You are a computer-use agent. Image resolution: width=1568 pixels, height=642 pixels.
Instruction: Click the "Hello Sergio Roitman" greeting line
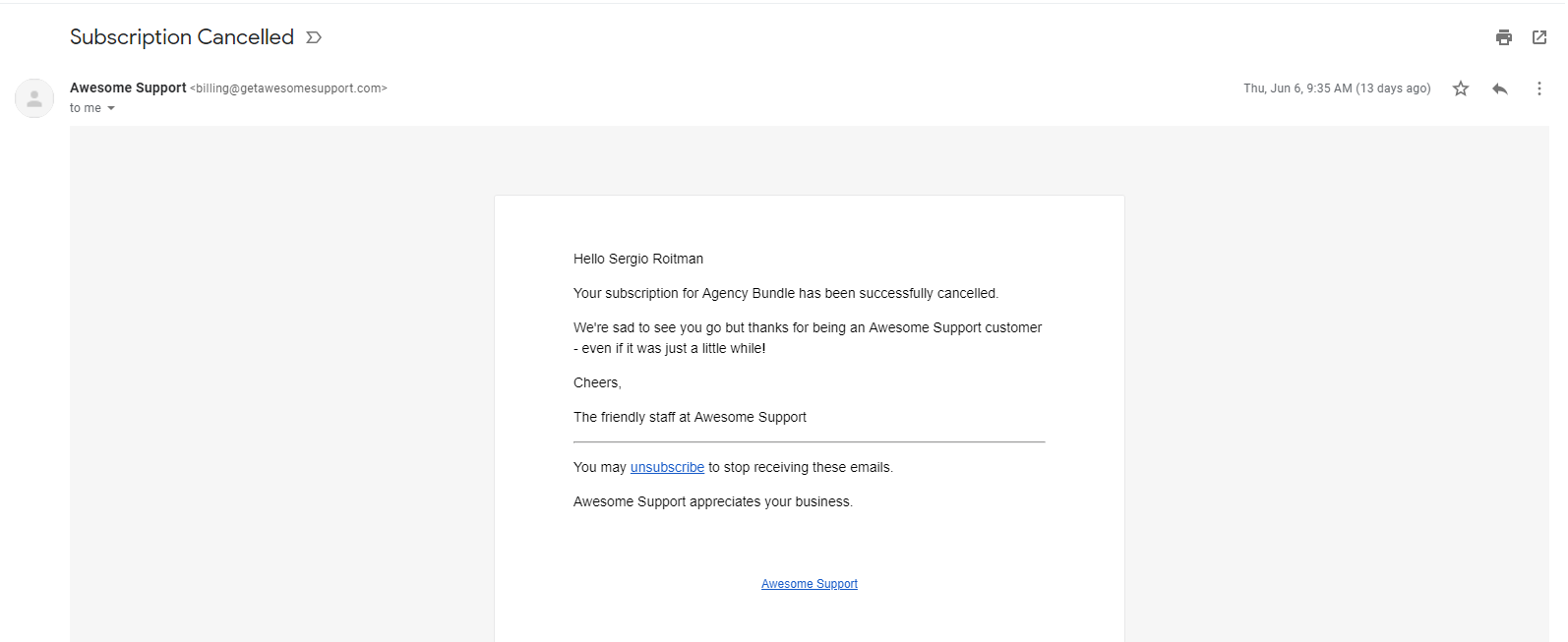(638, 259)
